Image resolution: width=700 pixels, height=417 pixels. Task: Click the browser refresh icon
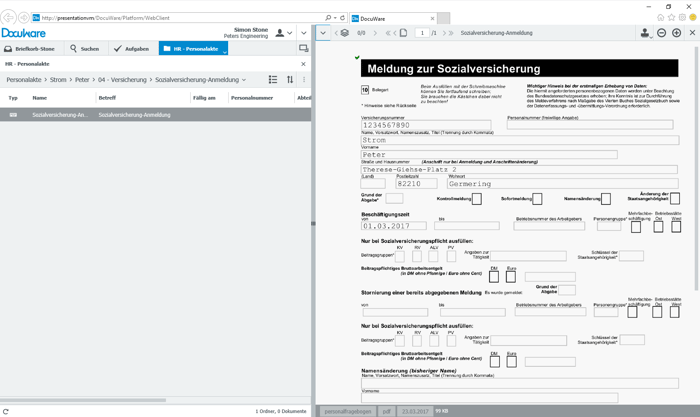tap(342, 18)
